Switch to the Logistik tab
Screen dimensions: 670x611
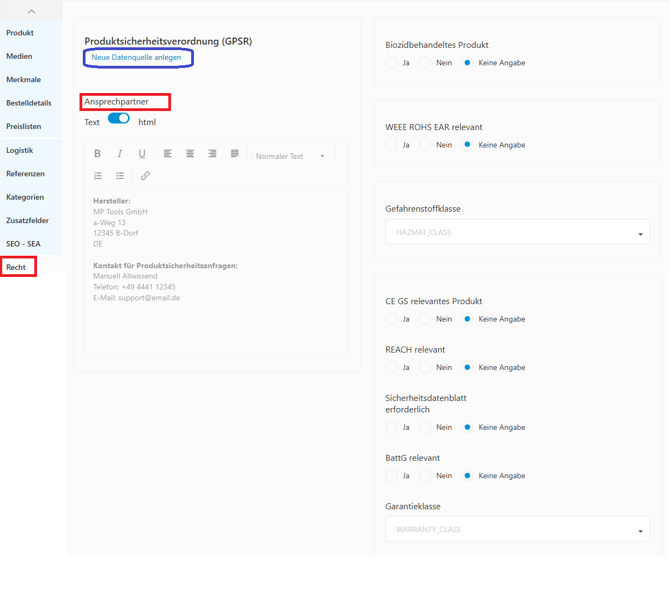[x=20, y=150]
